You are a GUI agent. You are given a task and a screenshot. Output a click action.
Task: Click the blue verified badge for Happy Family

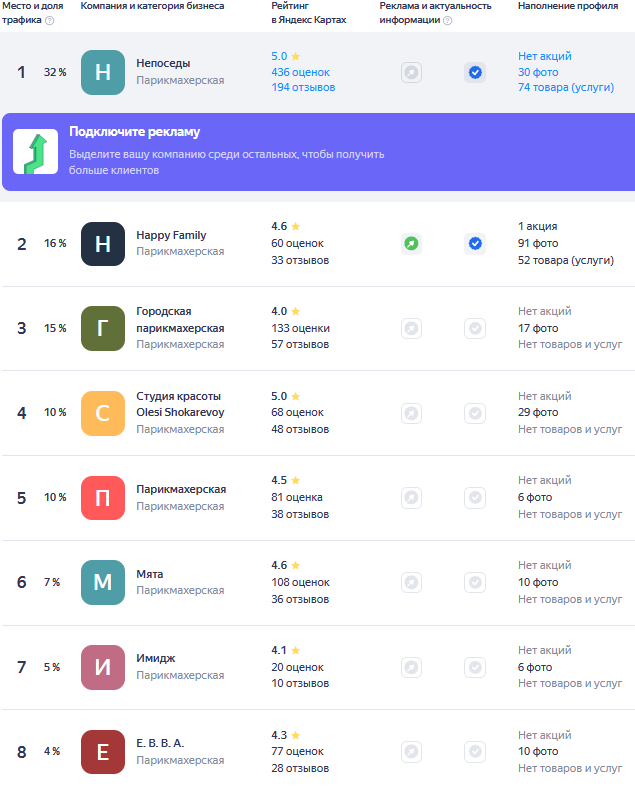click(475, 244)
